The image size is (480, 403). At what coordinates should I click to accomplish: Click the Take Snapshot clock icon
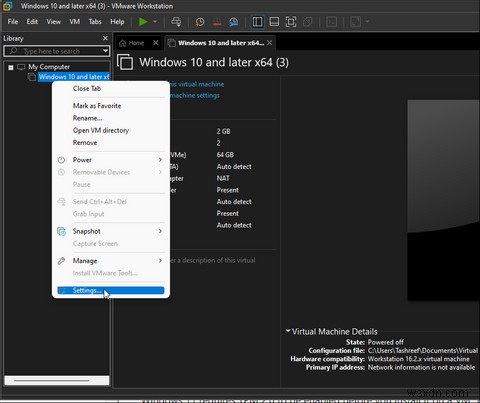coord(200,22)
